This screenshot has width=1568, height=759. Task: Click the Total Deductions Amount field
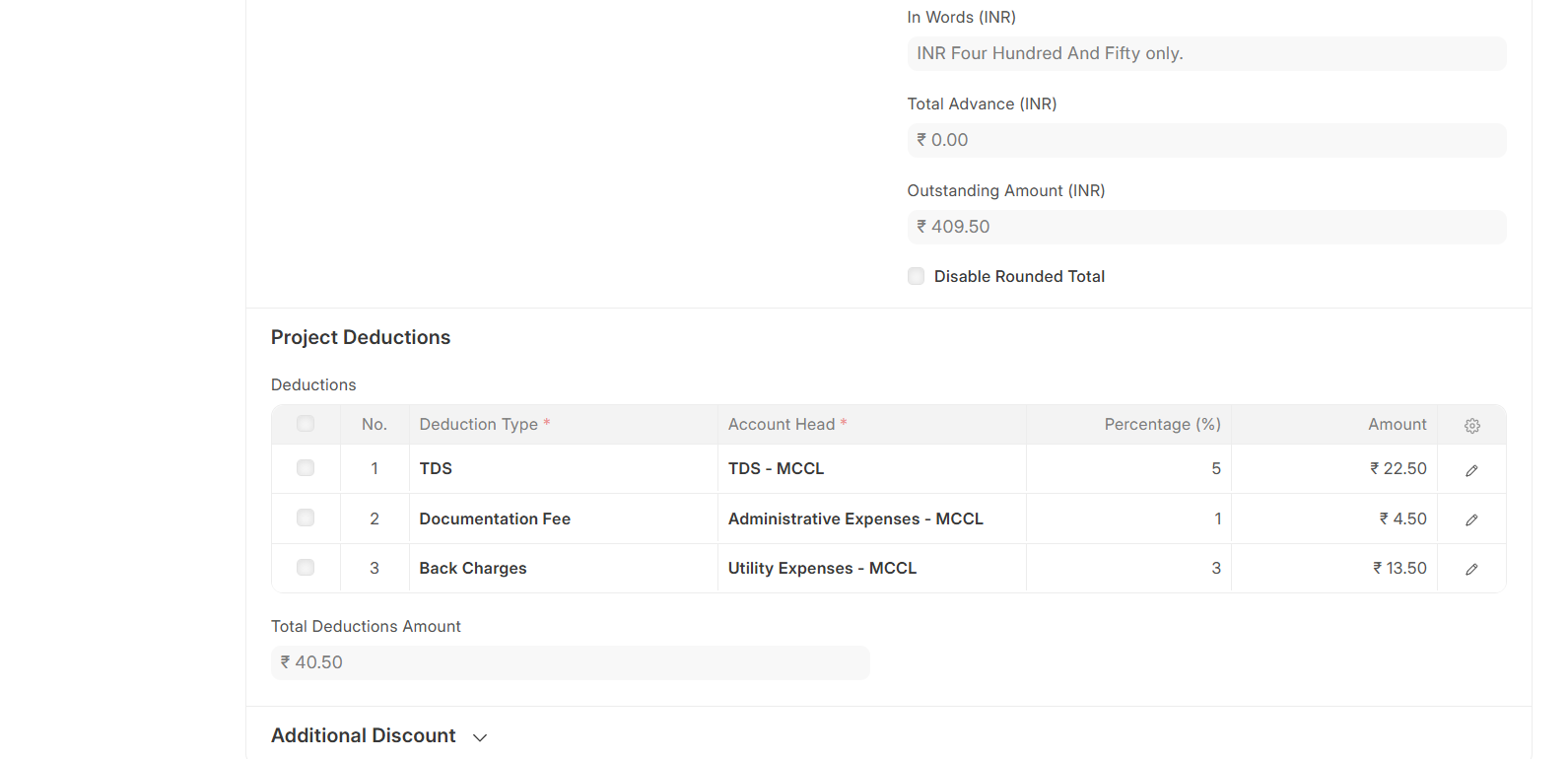click(570, 662)
